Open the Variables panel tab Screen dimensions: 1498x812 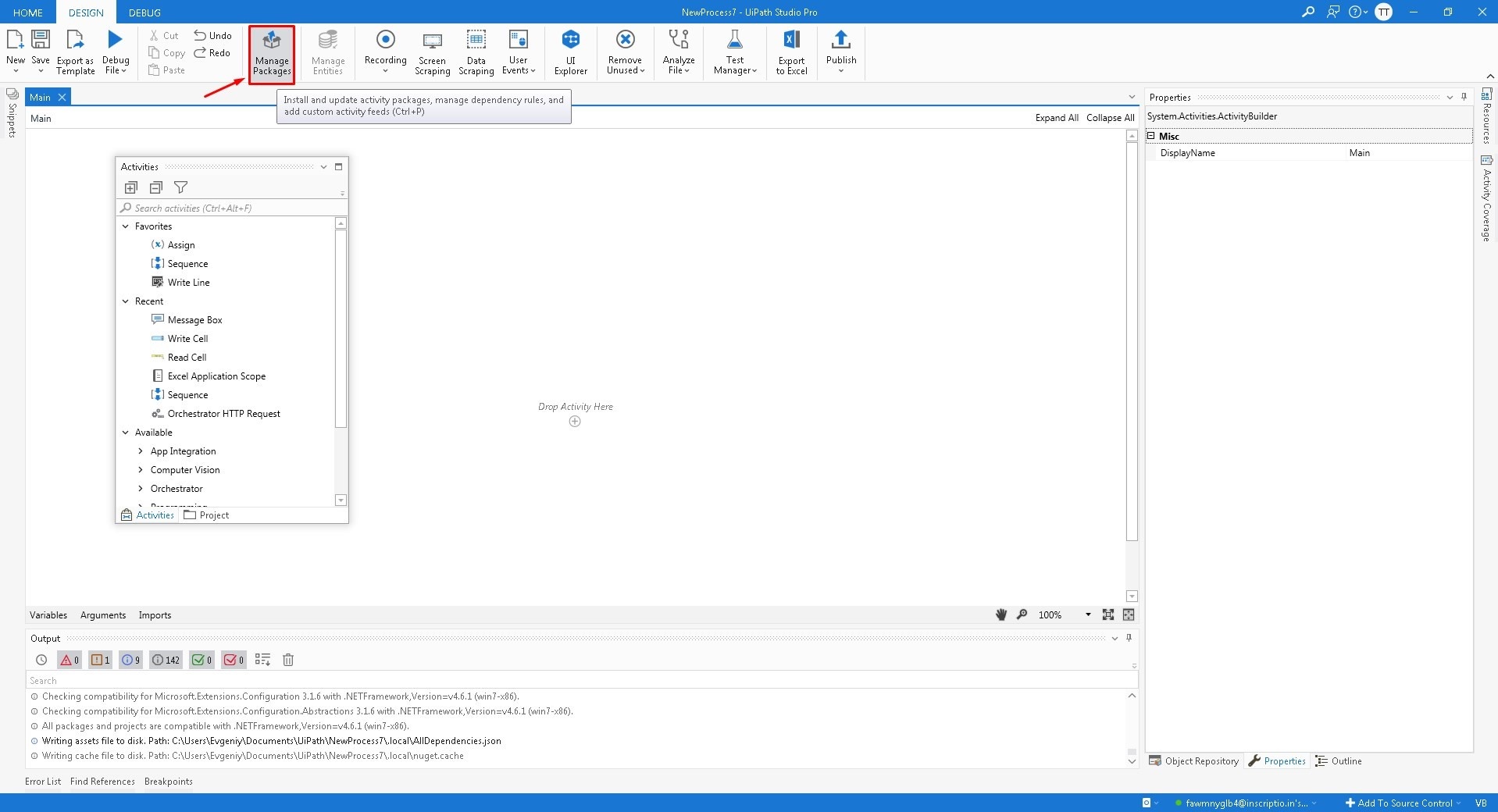pos(48,615)
